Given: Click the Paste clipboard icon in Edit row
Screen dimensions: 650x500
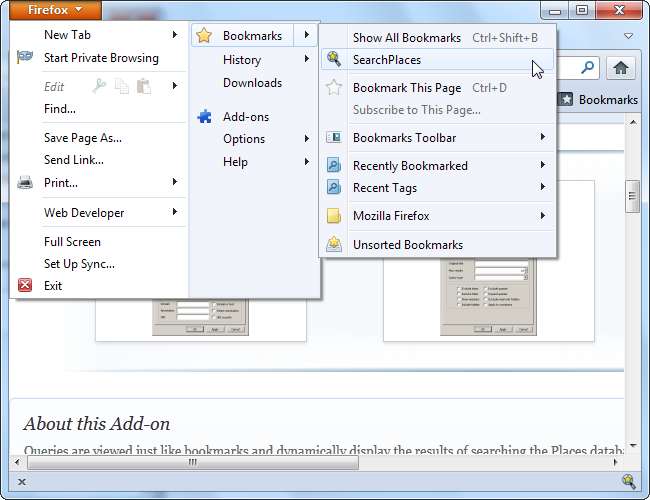Looking at the screenshot, I should (x=143, y=86).
